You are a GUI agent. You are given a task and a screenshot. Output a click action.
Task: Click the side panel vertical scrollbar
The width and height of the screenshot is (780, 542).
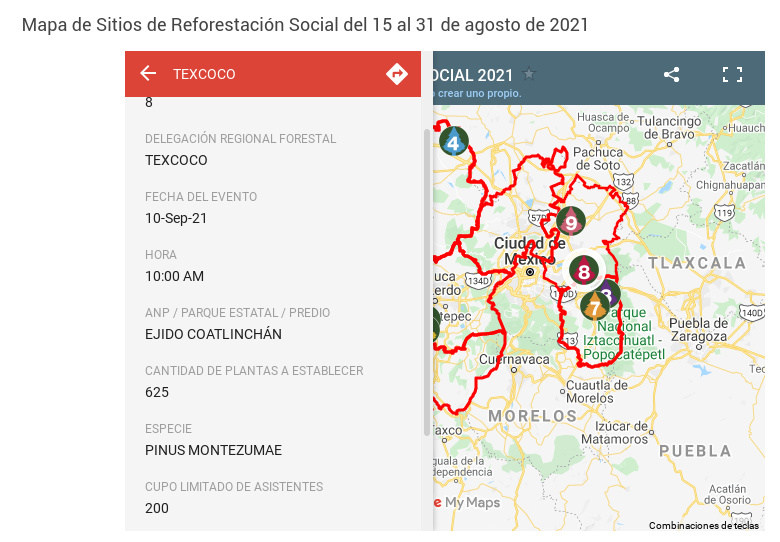427,282
